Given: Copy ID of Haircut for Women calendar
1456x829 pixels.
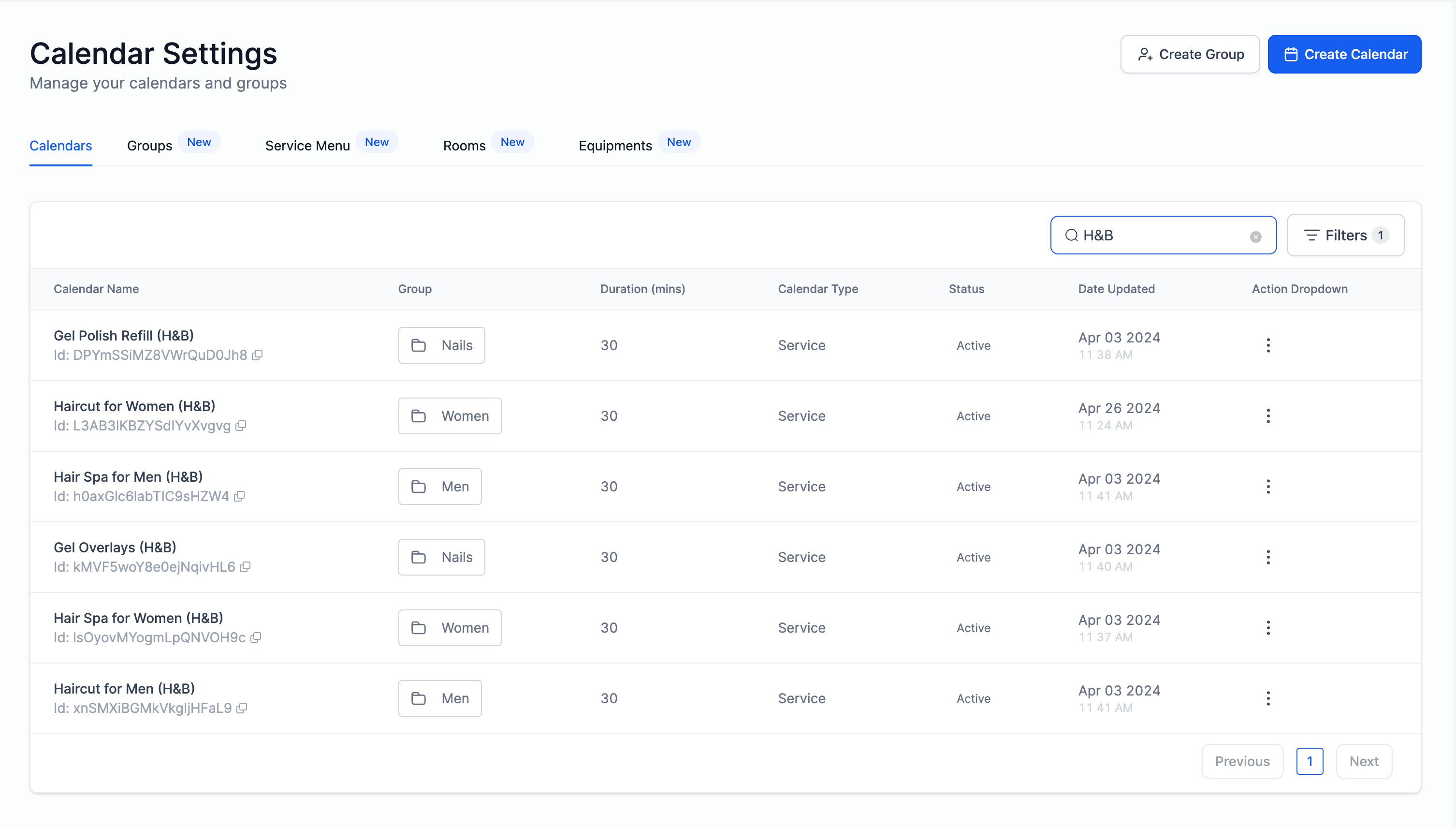Looking at the screenshot, I should (241, 426).
